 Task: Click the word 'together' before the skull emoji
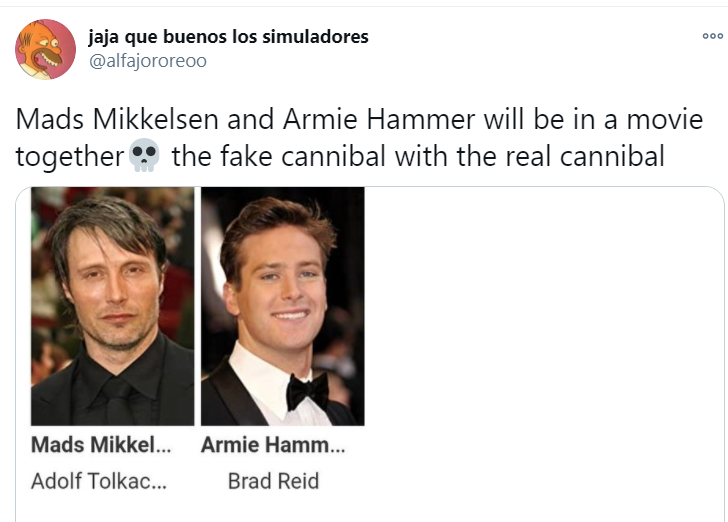click(70, 157)
